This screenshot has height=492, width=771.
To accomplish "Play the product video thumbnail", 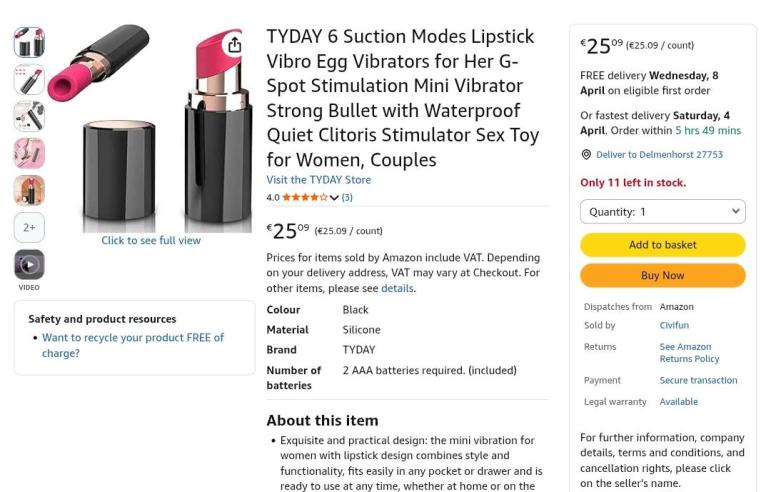I will (29, 264).
